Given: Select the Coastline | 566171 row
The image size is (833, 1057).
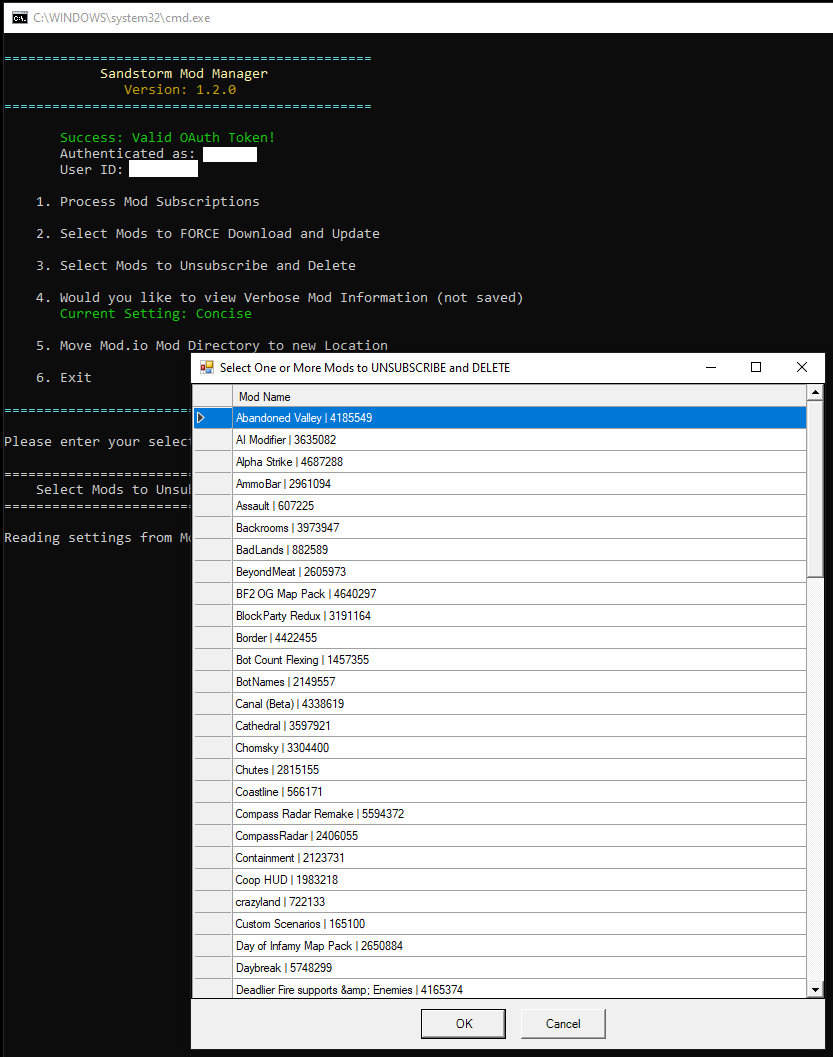Looking at the screenshot, I should click(519, 792).
